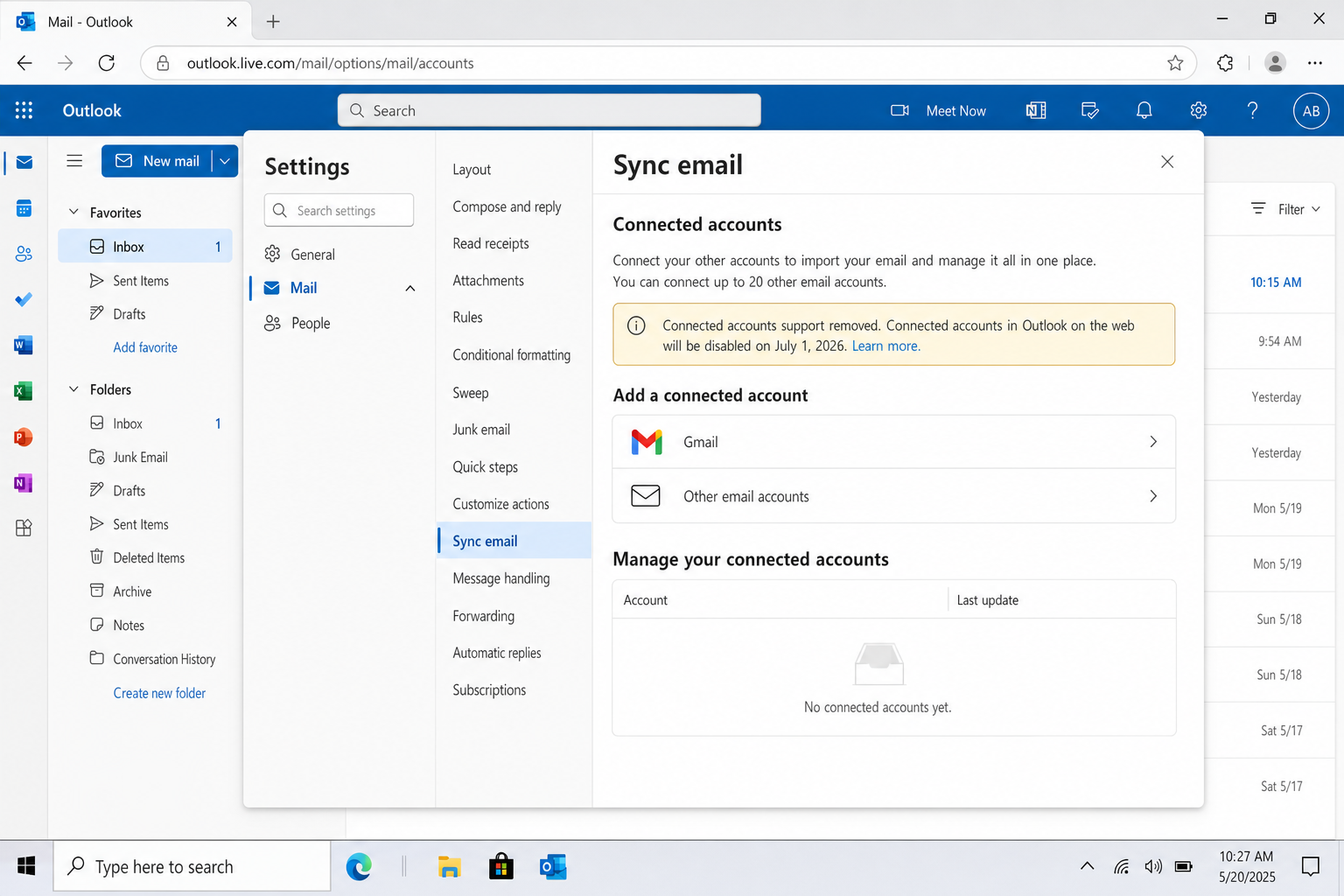Select Forwarding settings option
Viewport: 1344px width, 896px height.
pyautogui.click(x=483, y=616)
